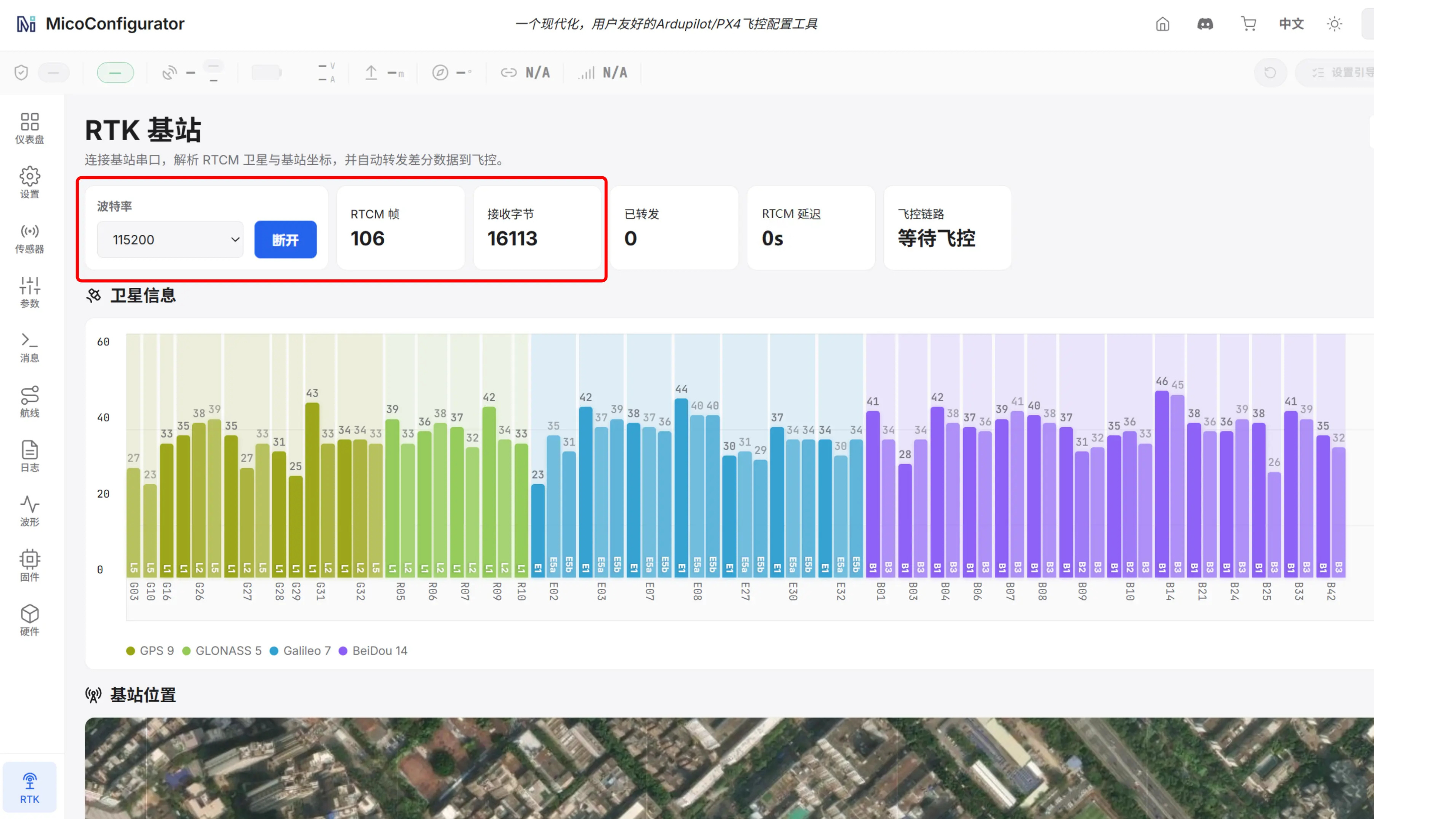1456x819 pixels.
Task: Open the 仪表盘 dashboard sidebar item
Action: (30, 128)
